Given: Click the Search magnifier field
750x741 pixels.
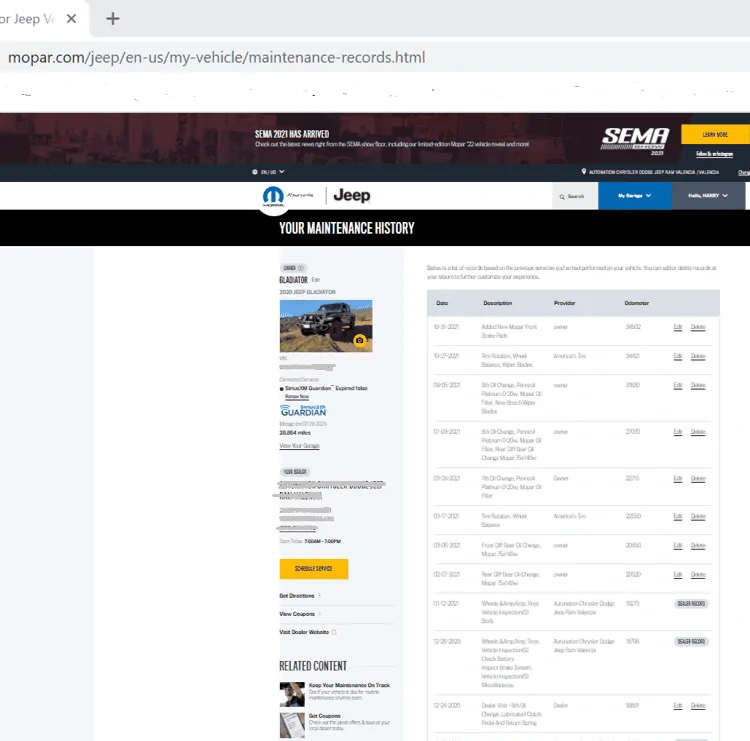Looking at the screenshot, I should [x=574, y=196].
